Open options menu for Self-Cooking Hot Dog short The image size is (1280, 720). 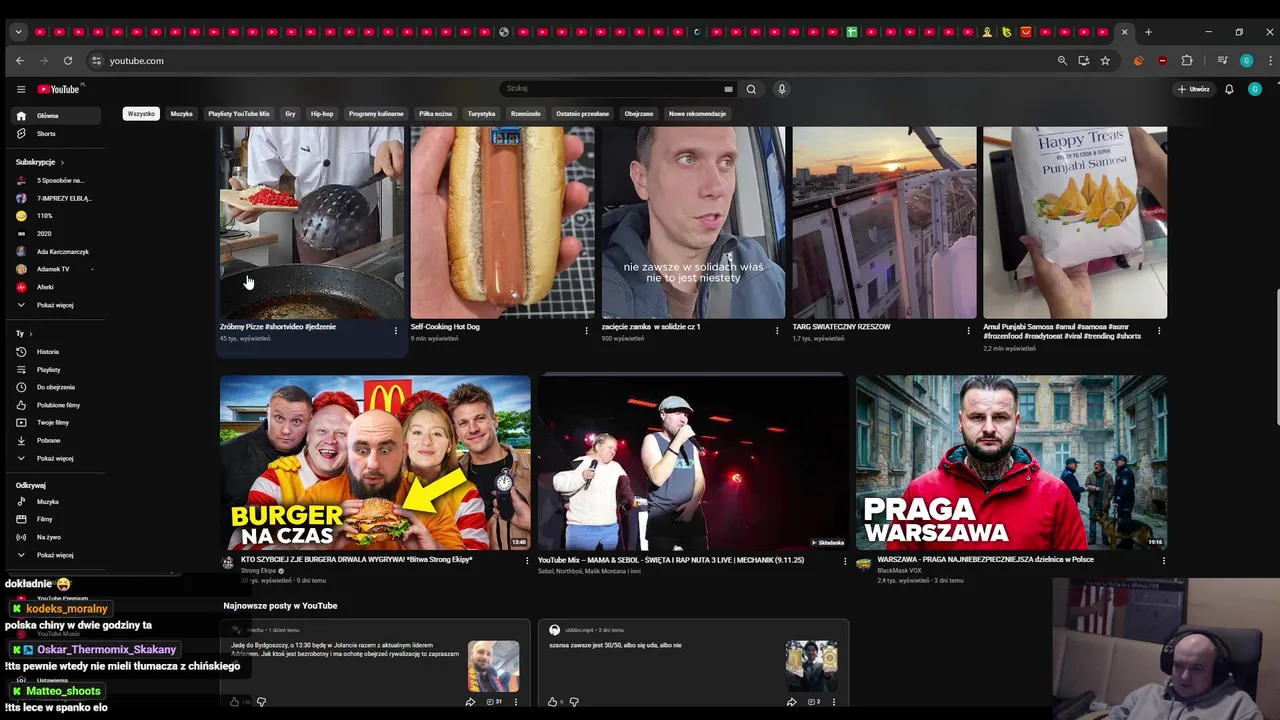586,330
